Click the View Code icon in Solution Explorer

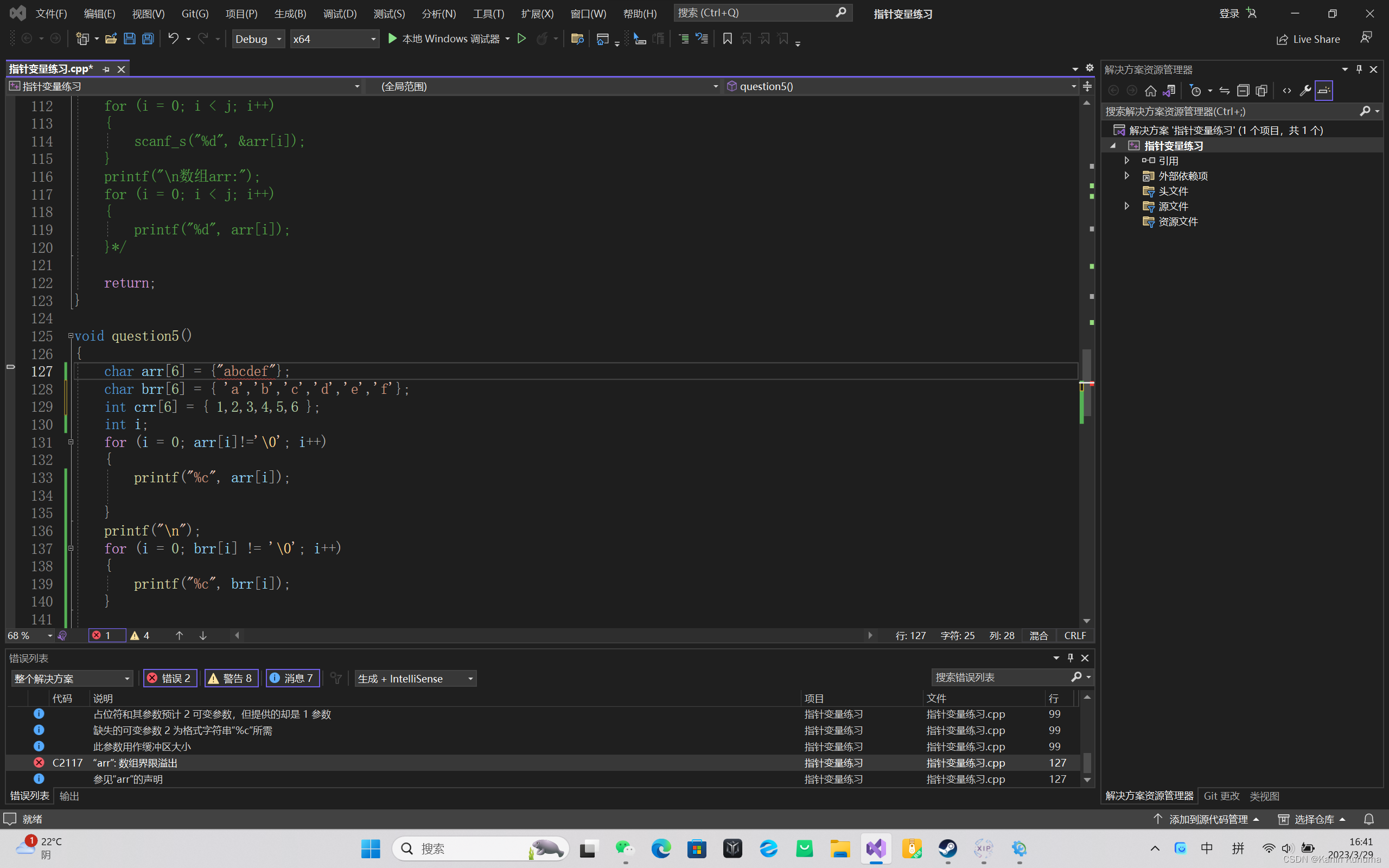[1287, 90]
